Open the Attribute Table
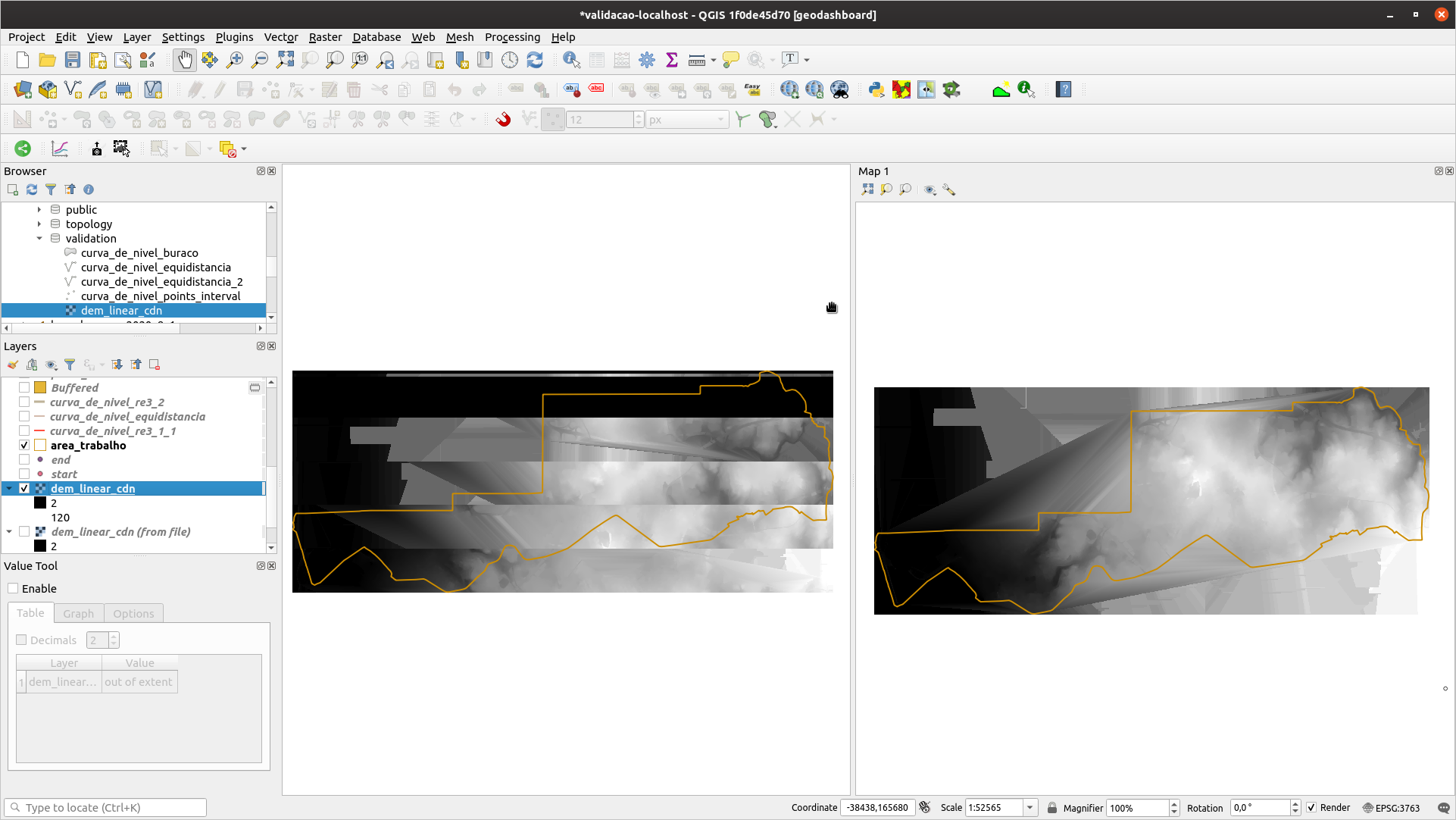 click(596, 60)
